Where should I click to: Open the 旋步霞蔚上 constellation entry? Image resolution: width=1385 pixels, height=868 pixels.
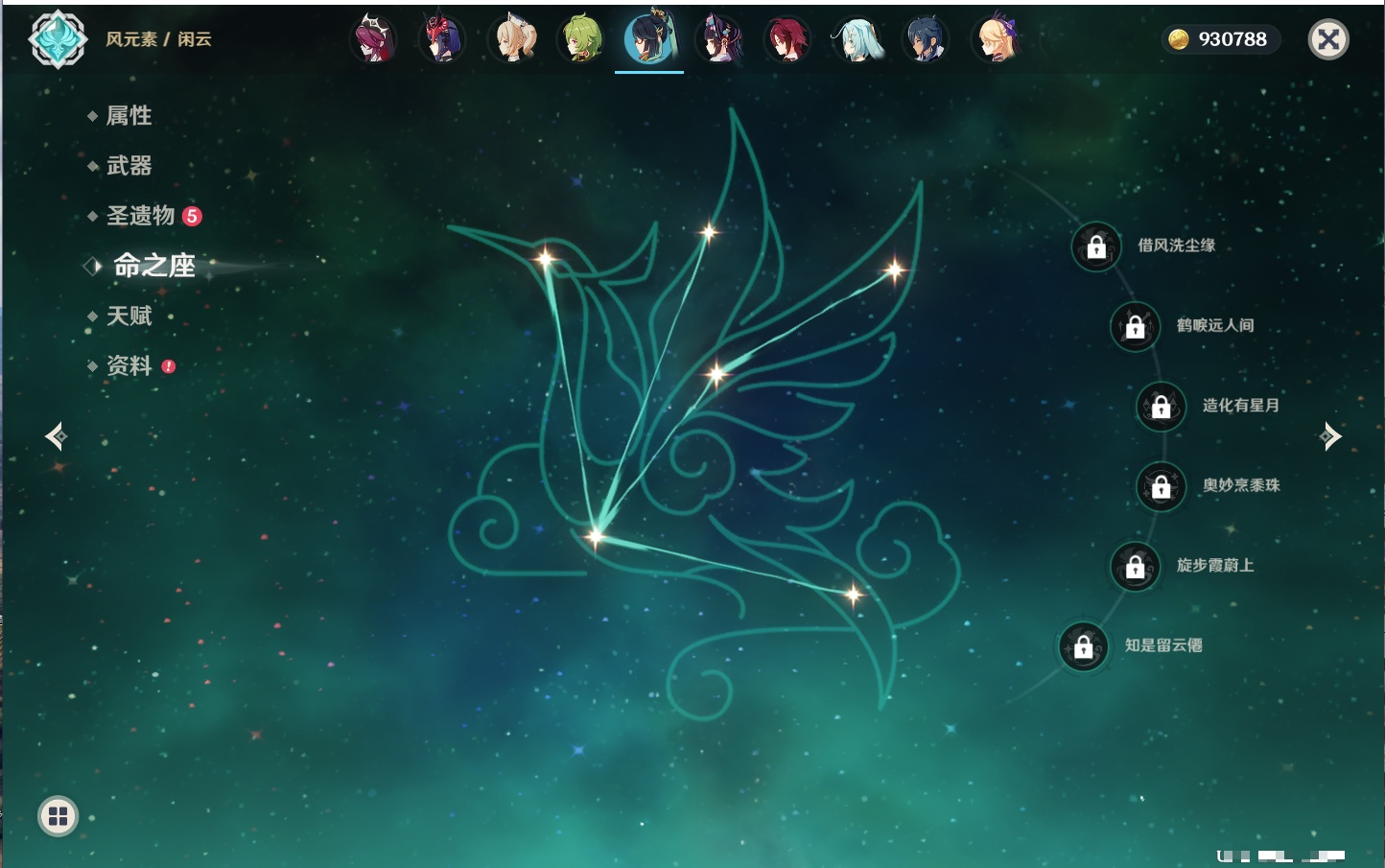[x=1214, y=566]
